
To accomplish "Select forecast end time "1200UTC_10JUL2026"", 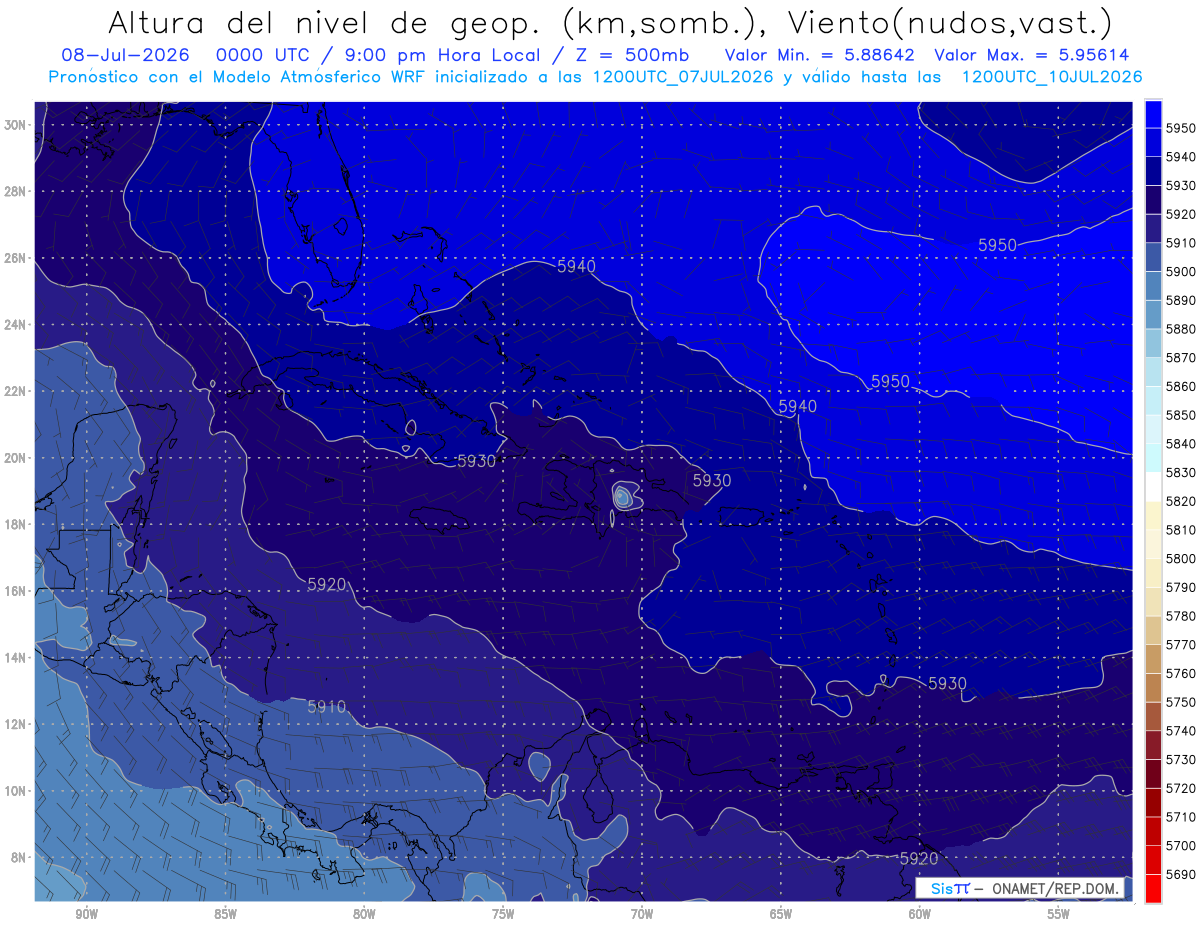I will coord(1052,76).
